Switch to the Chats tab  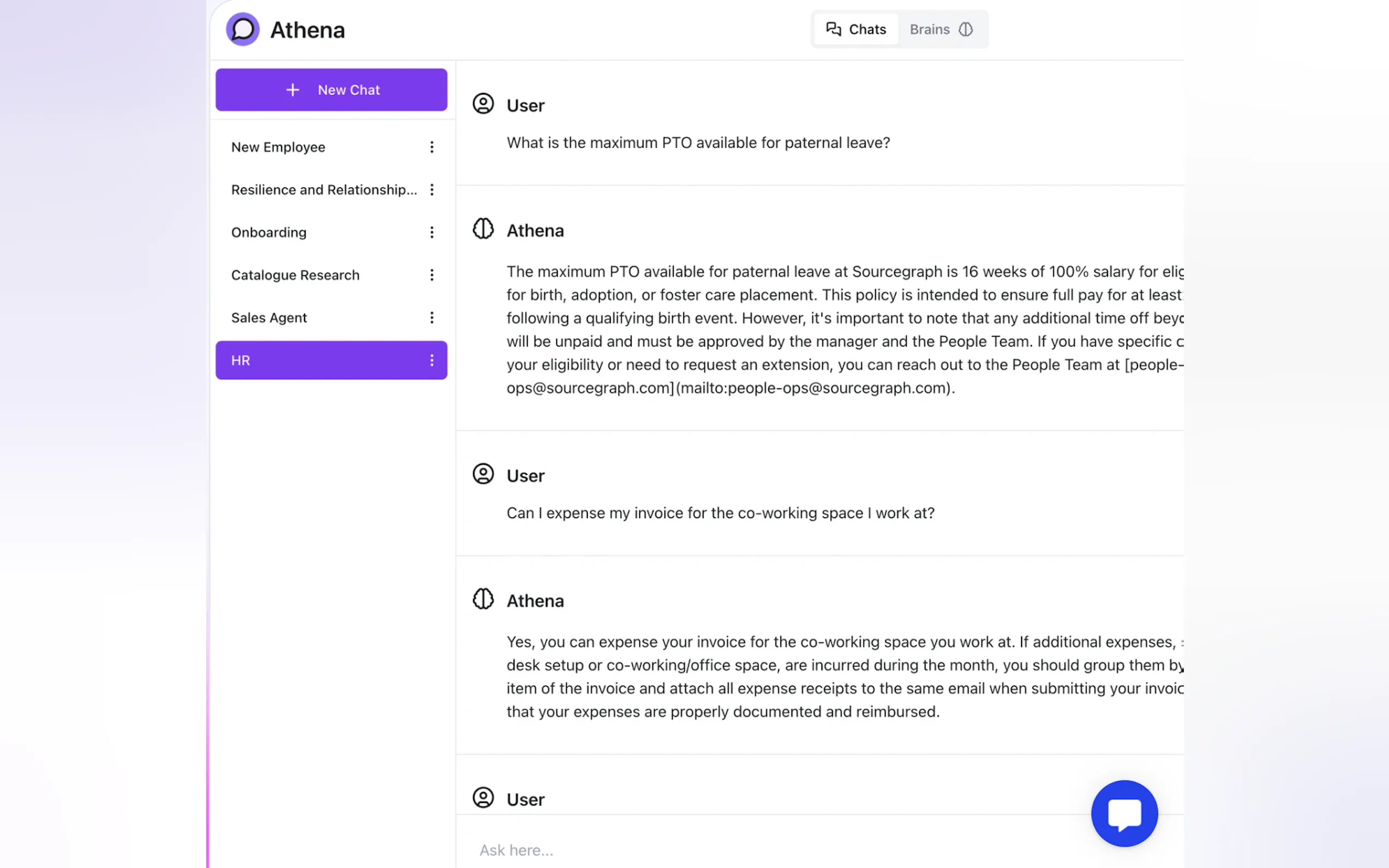click(x=856, y=30)
